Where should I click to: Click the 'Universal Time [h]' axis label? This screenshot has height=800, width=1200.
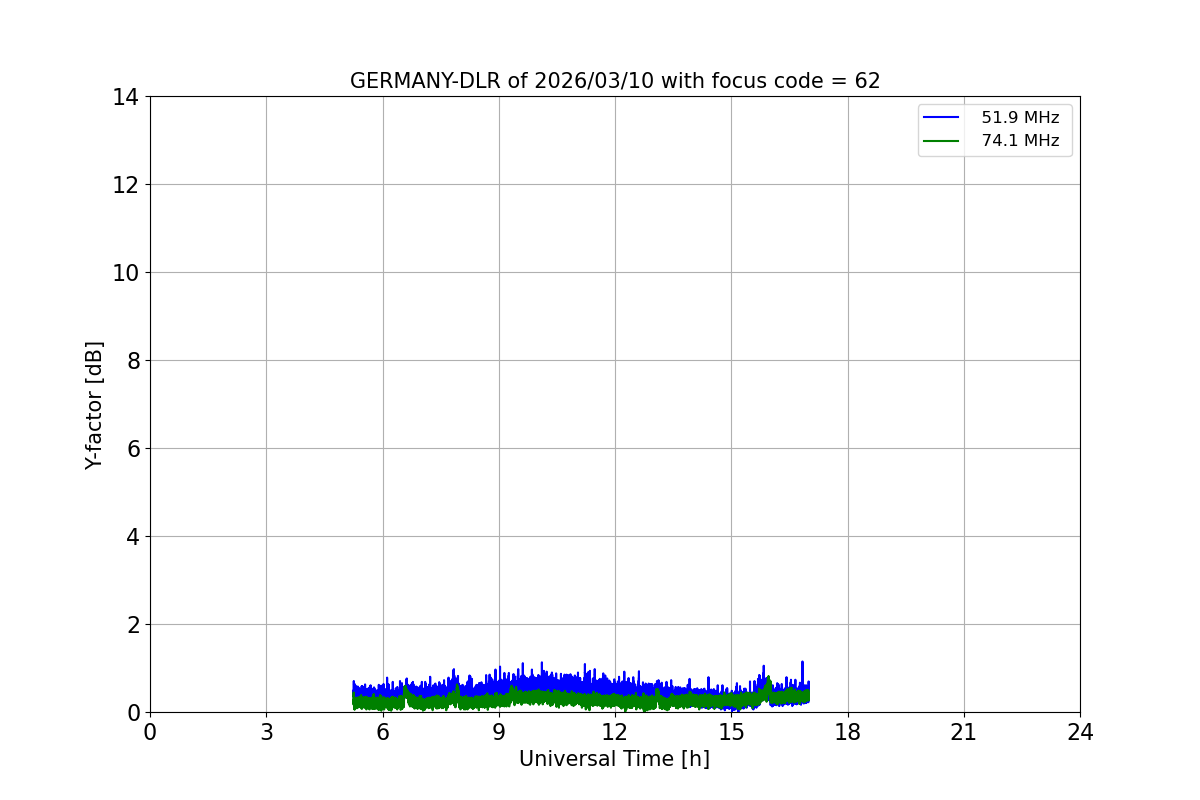click(614, 759)
